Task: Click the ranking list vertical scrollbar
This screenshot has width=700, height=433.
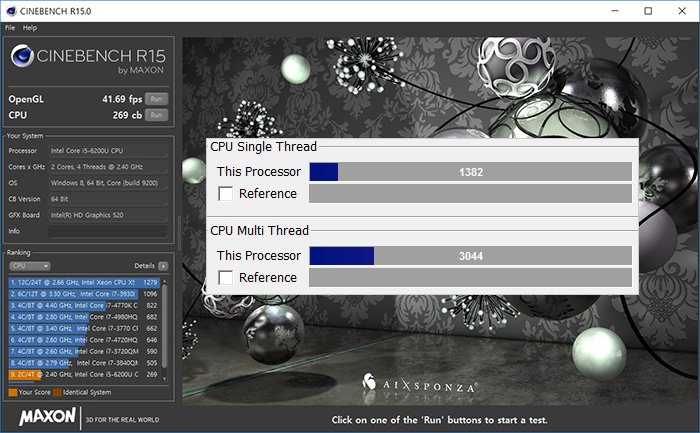Action: [164, 326]
